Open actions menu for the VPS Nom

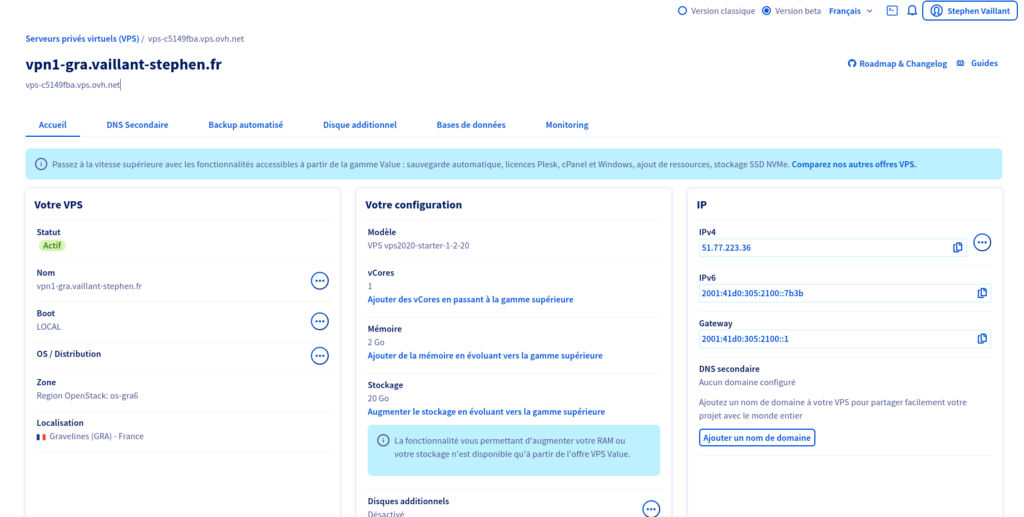click(x=320, y=281)
